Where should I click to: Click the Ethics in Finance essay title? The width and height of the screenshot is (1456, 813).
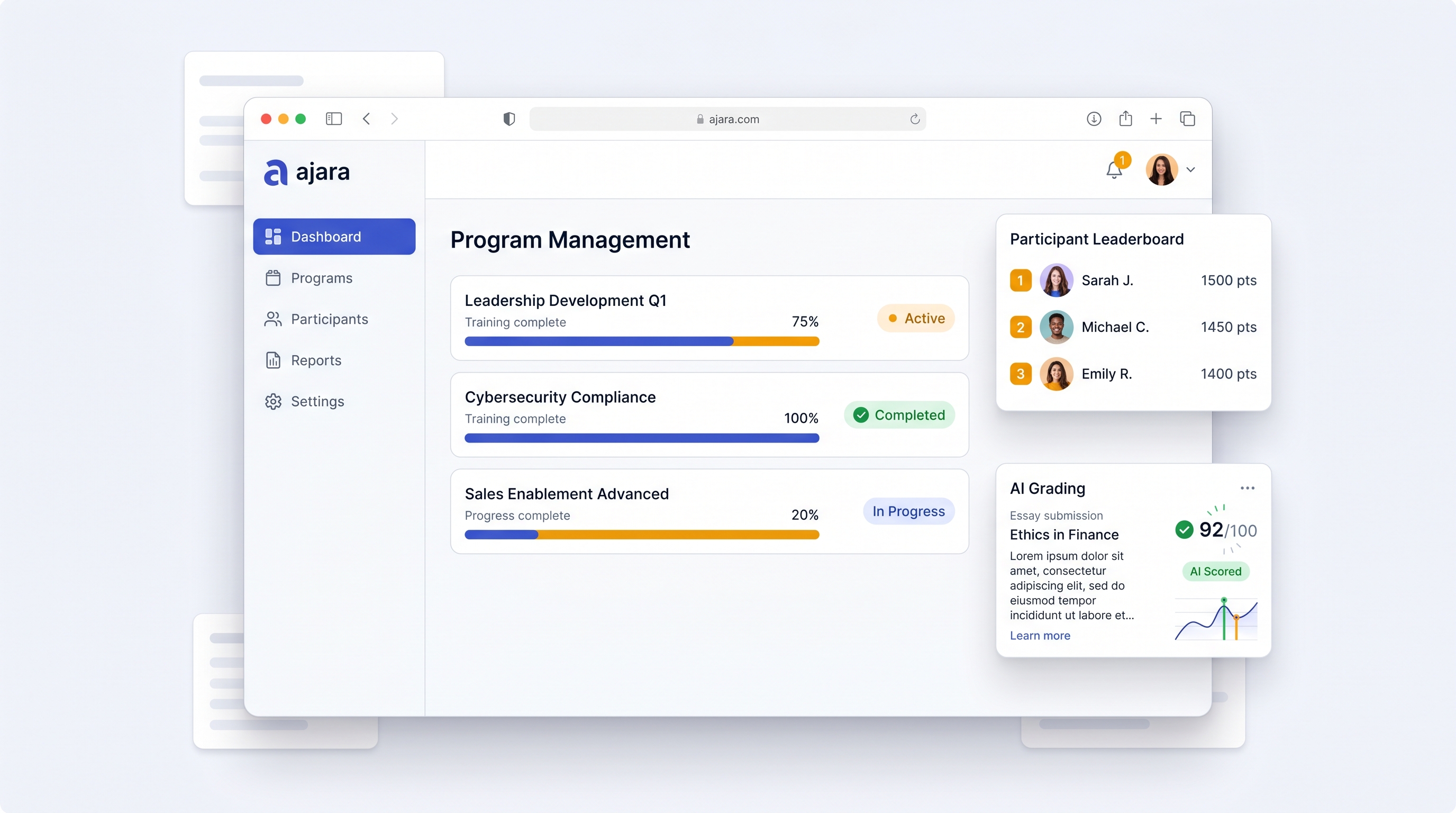point(1064,534)
